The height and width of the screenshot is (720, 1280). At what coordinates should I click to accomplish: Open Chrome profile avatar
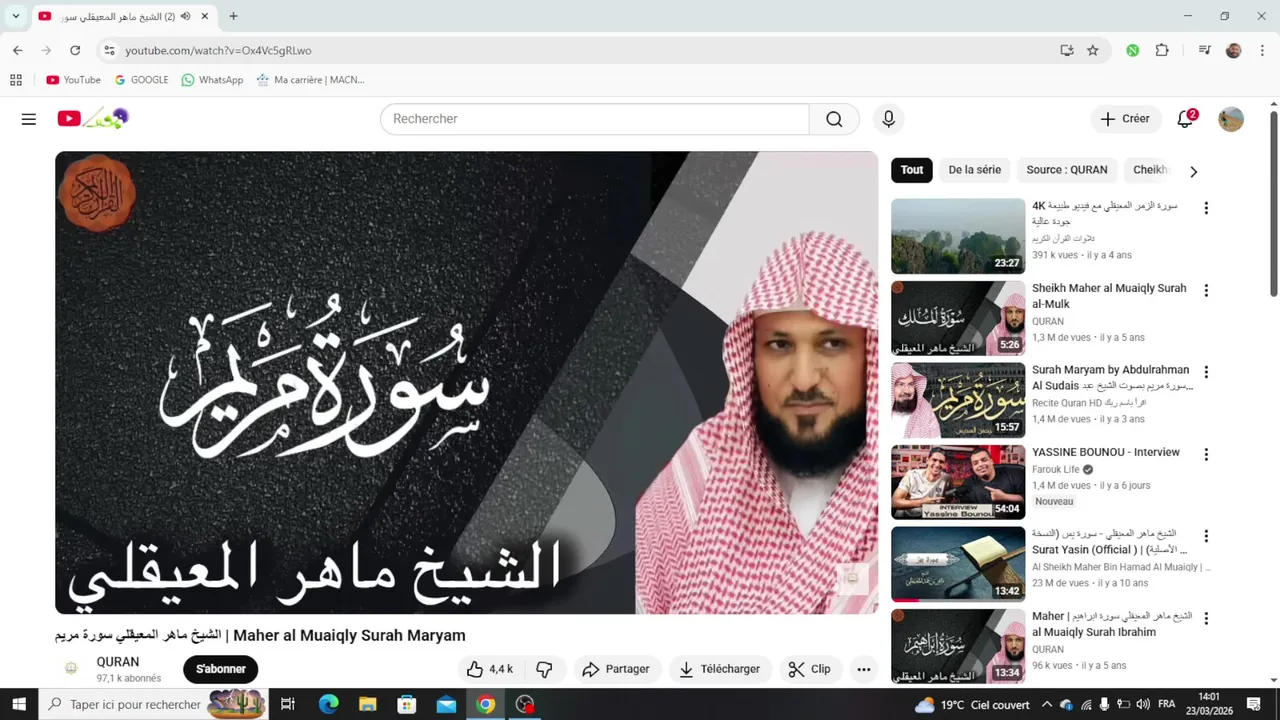[1234, 50]
